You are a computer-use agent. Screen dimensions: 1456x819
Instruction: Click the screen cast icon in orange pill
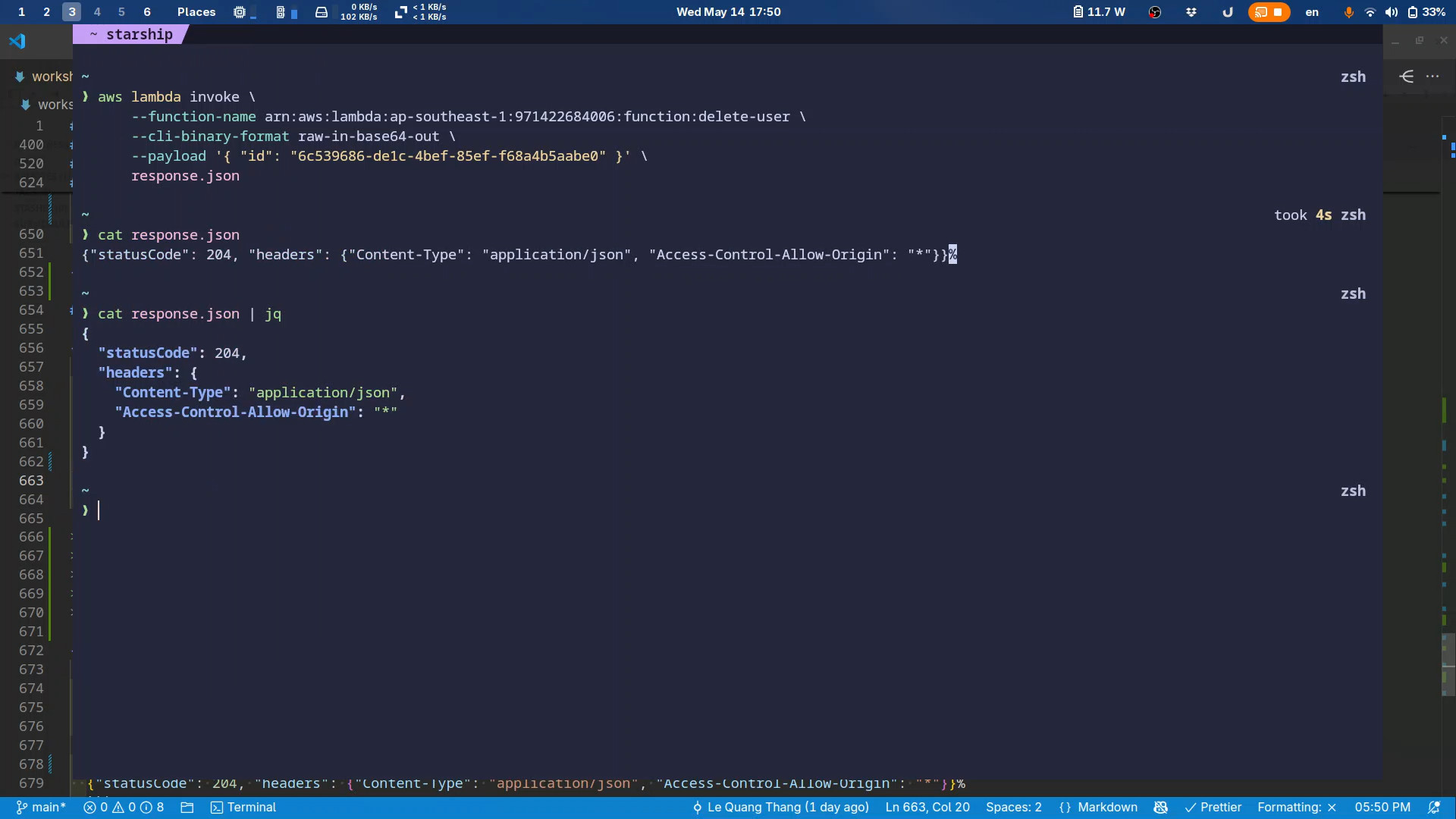(1260, 12)
